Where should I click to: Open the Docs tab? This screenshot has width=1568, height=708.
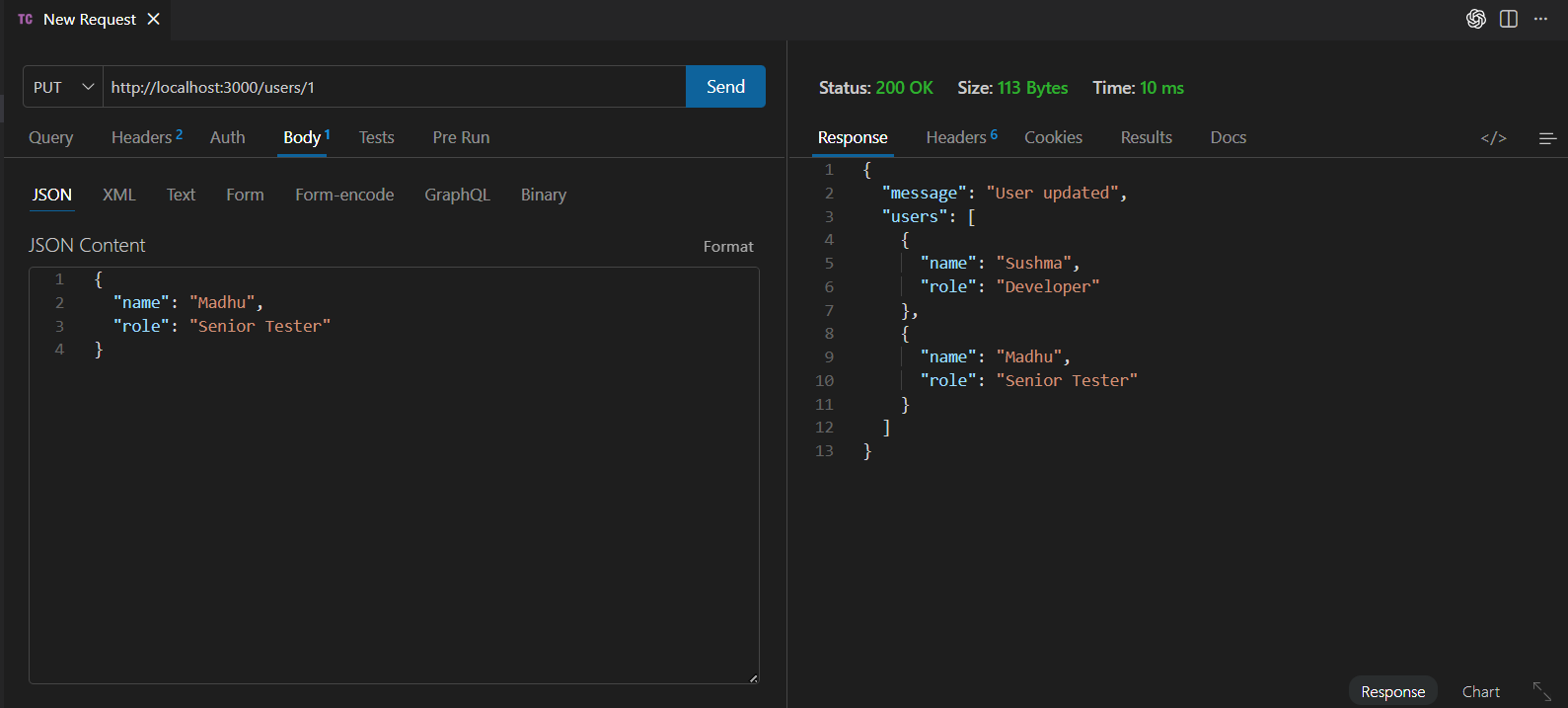click(1229, 137)
